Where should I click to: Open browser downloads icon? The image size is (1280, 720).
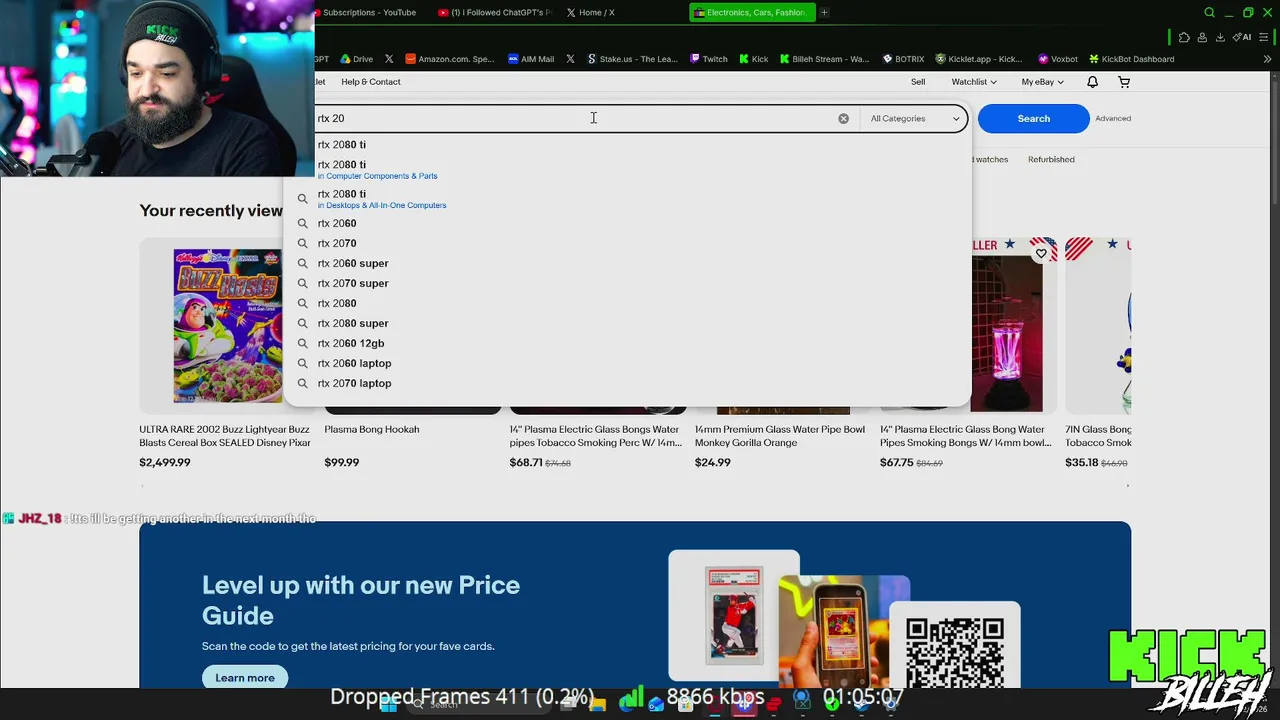click(1220, 37)
